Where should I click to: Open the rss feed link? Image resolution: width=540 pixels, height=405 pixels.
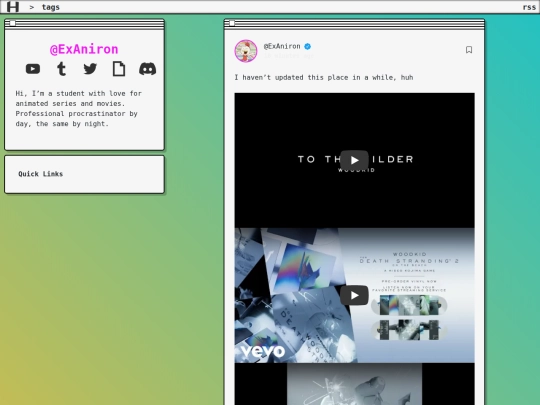click(x=529, y=7)
